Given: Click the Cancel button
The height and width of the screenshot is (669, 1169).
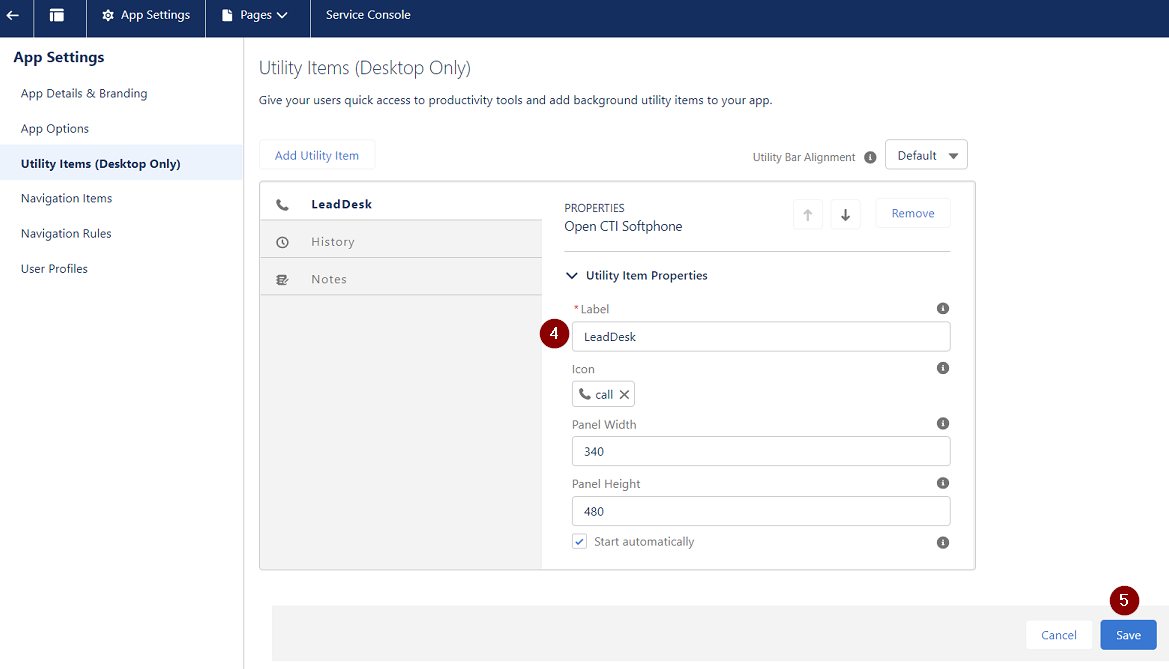Looking at the screenshot, I should point(1059,635).
